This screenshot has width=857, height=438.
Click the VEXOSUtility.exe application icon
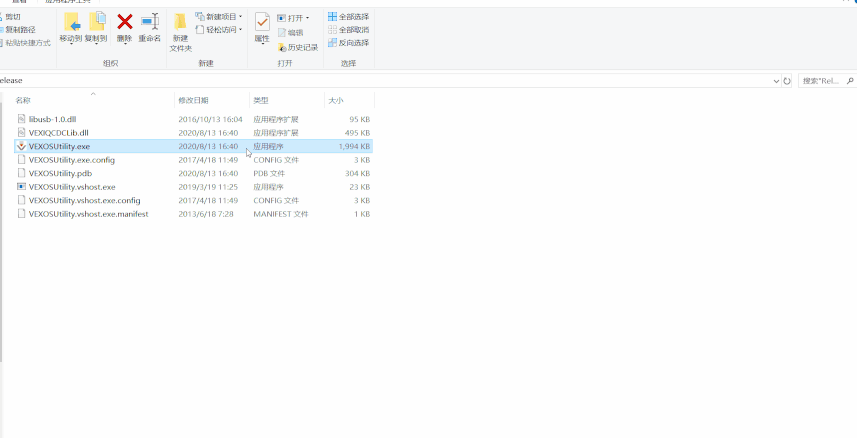point(21,146)
